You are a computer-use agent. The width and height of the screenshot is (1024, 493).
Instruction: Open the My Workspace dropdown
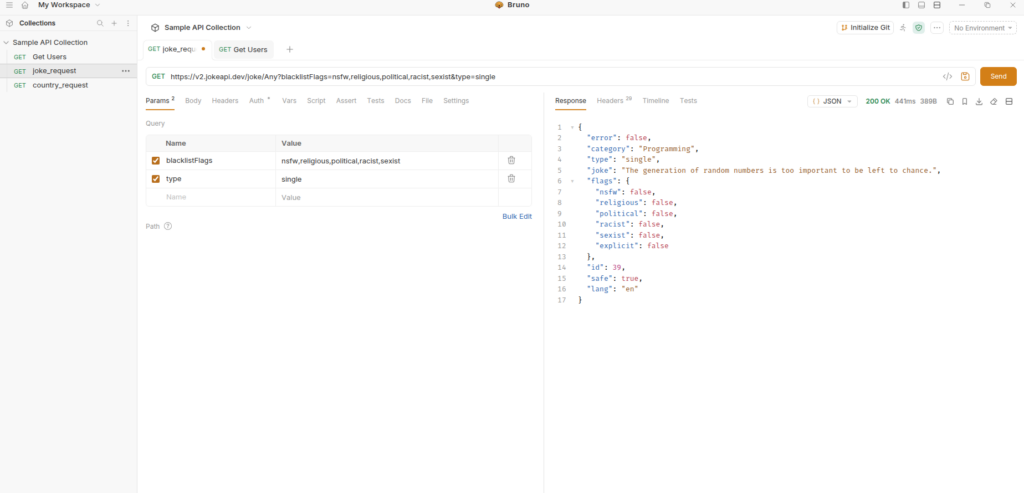coord(69,5)
